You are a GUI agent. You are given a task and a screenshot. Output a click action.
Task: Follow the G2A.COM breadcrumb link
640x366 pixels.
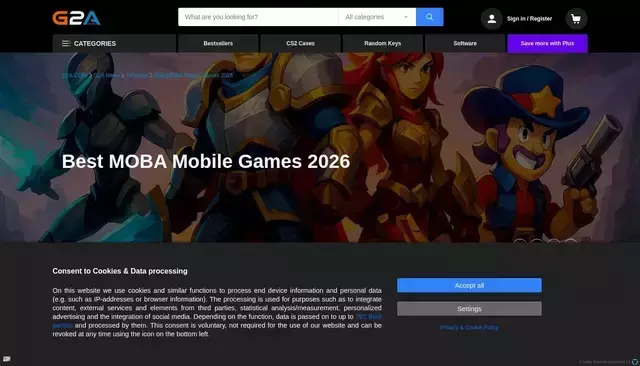[x=74, y=75]
